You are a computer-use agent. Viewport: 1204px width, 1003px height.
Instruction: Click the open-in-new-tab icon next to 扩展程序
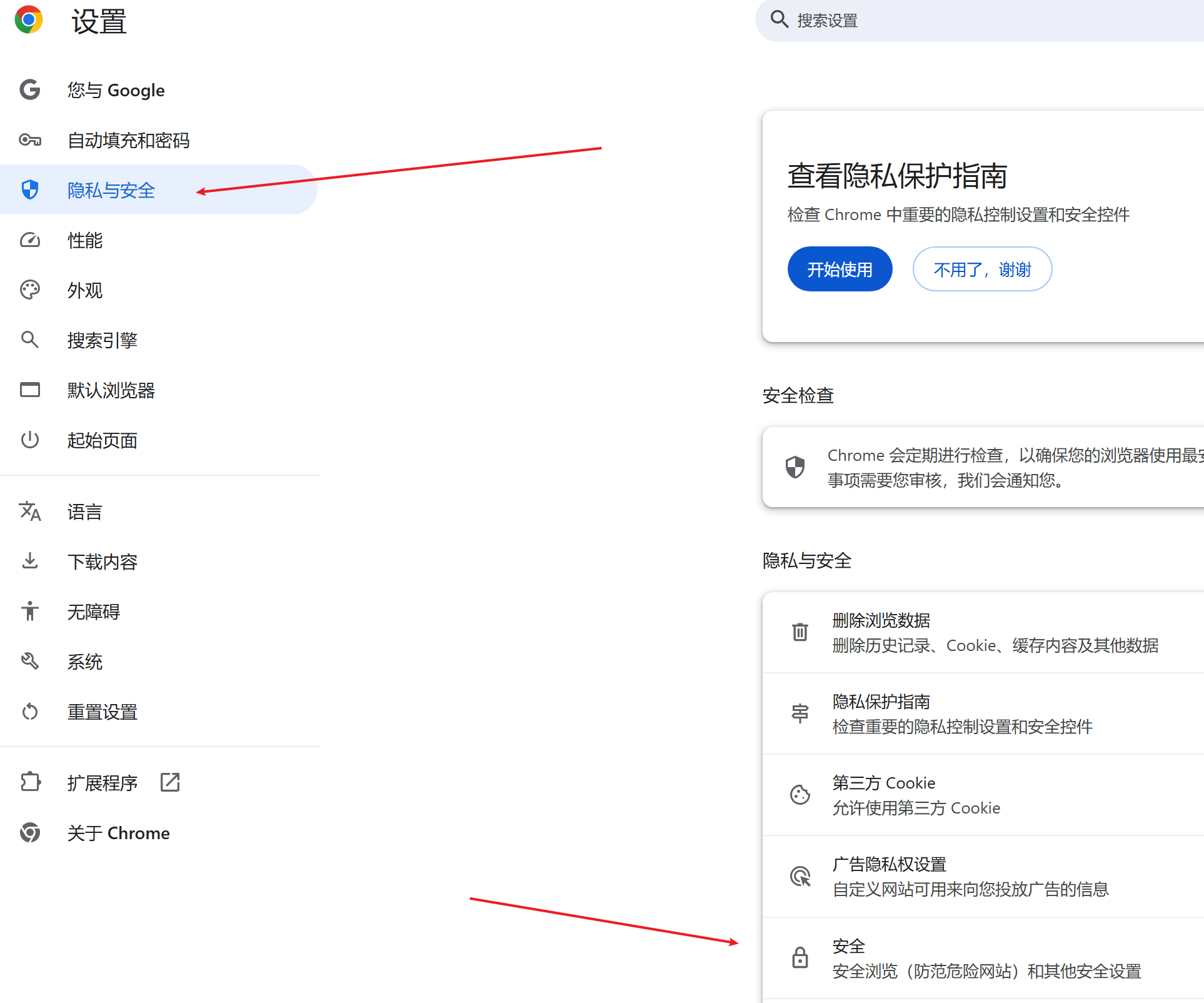(170, 782)
